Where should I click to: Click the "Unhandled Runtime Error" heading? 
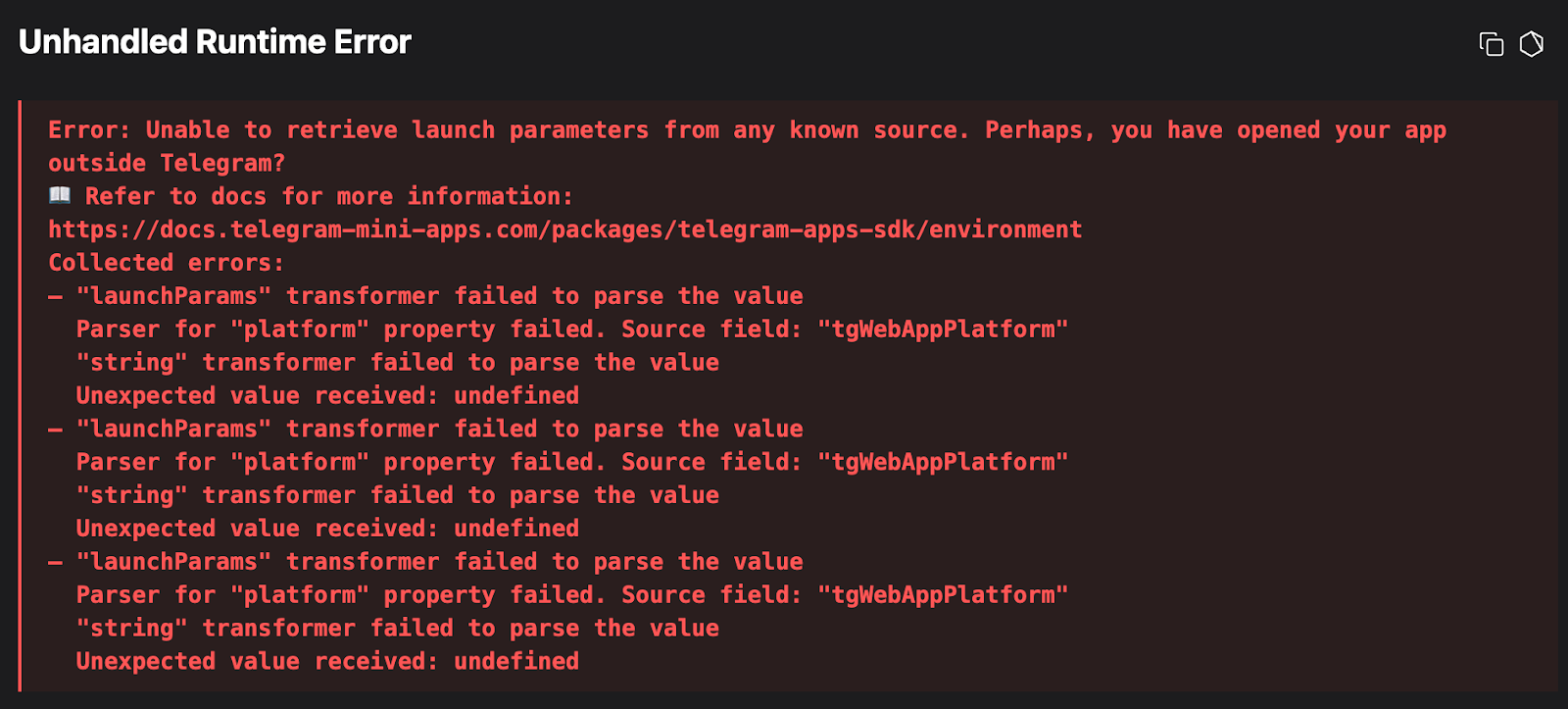click(x=215, y=42)
